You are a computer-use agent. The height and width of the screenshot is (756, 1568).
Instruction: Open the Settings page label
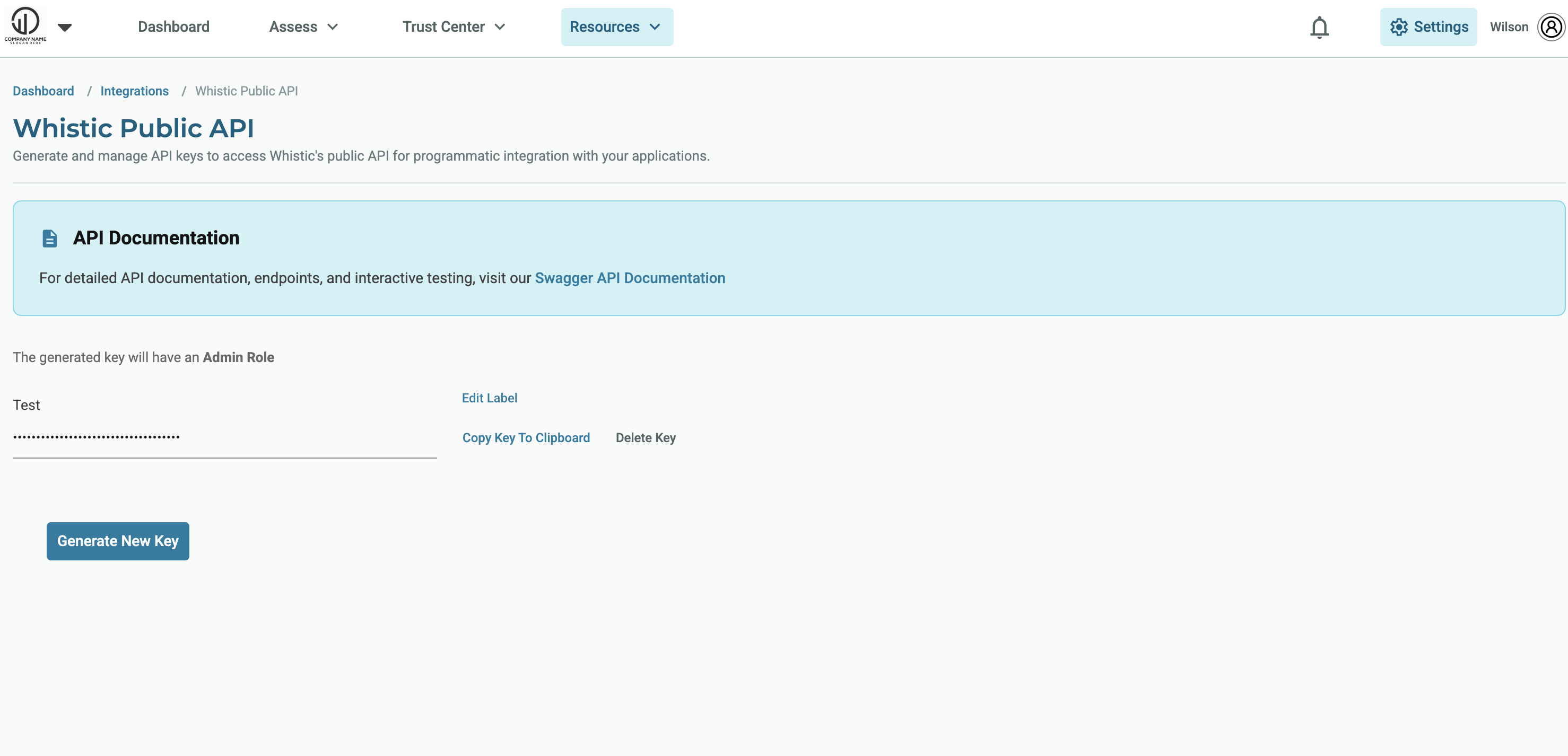click(x=1441, y=27)
